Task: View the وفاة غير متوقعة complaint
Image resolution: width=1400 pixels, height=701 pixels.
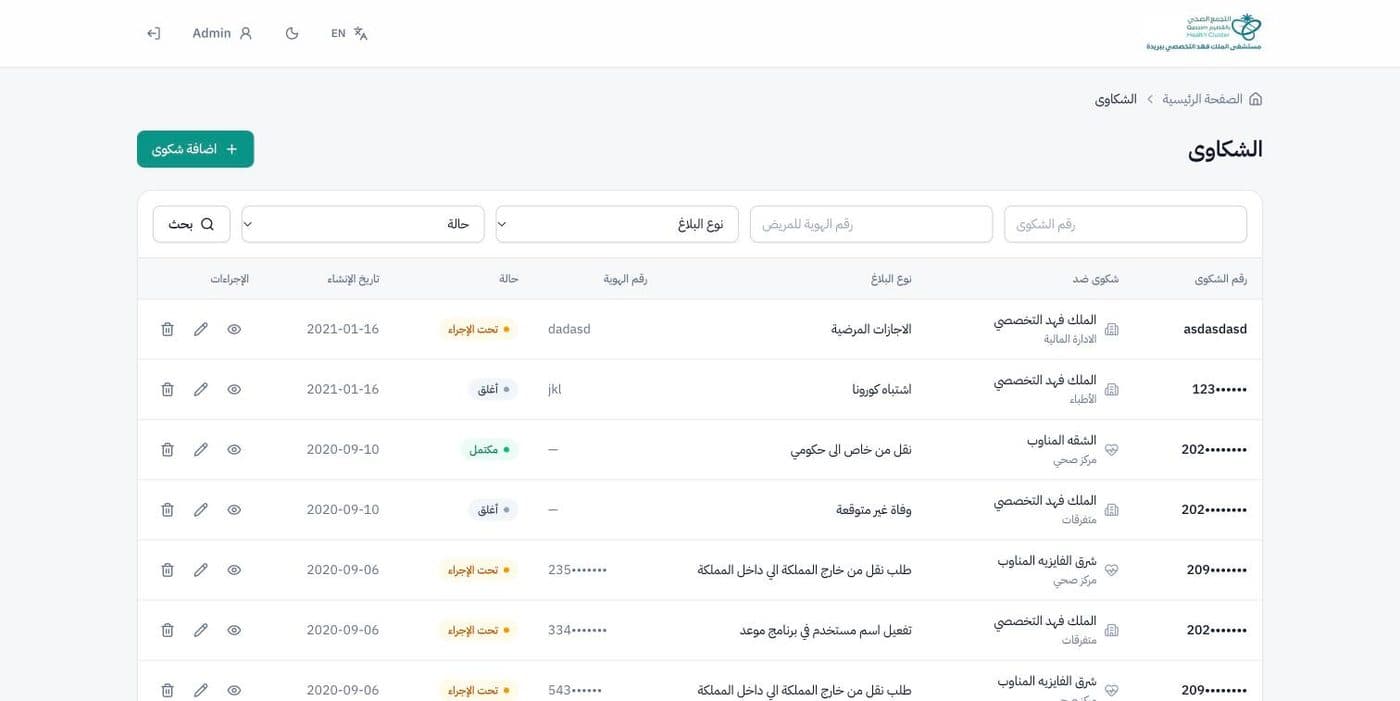Action: click(234, 510)
